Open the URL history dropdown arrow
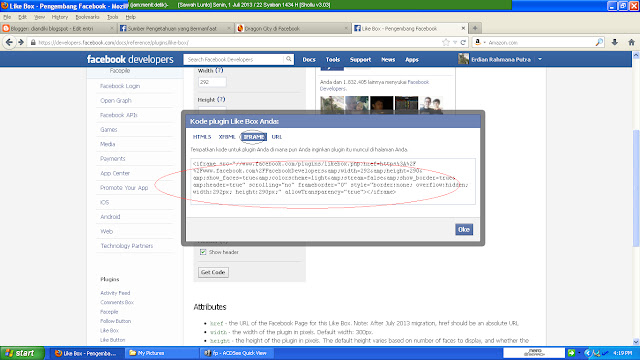Viewport: 640px width, 360px height. (x=455, y=42)
